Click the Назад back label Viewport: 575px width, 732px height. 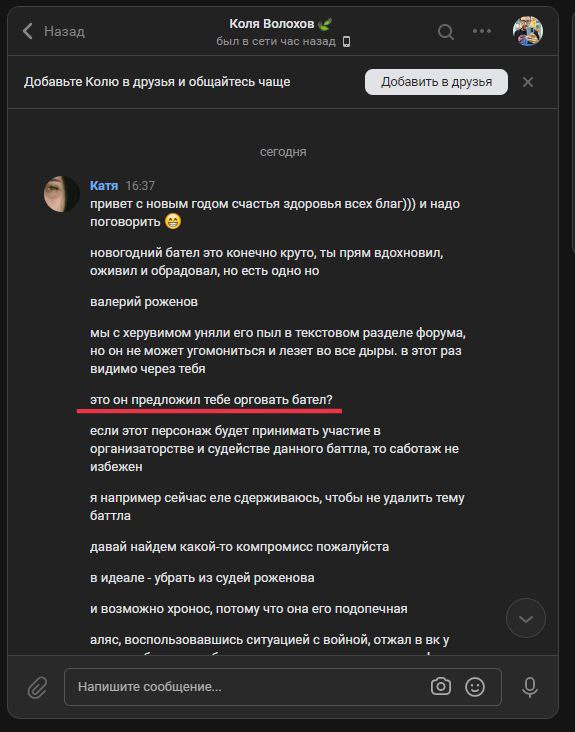(64, 31)
